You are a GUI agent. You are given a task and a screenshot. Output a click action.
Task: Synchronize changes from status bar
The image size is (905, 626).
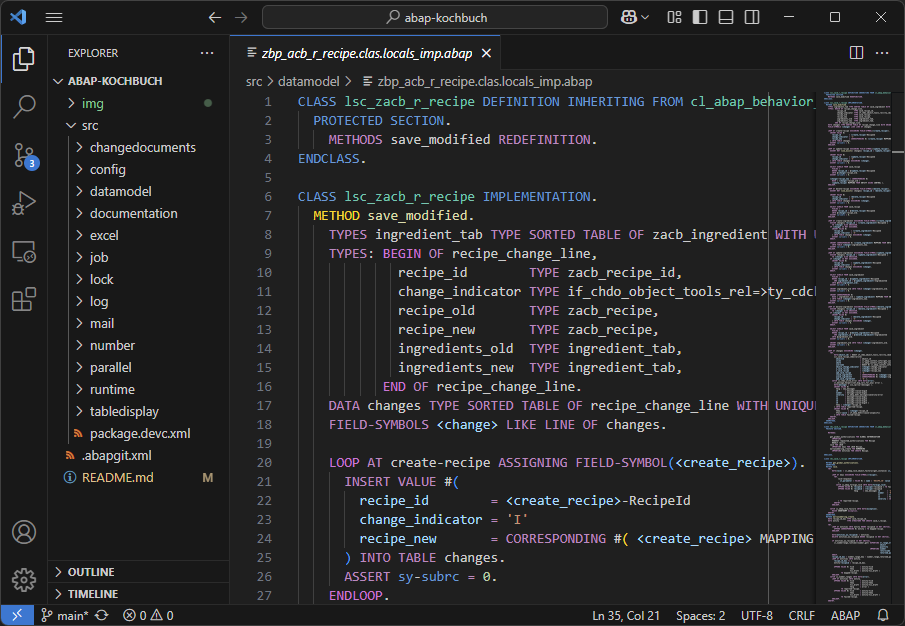pyautogui.click(x=102, y=616)
